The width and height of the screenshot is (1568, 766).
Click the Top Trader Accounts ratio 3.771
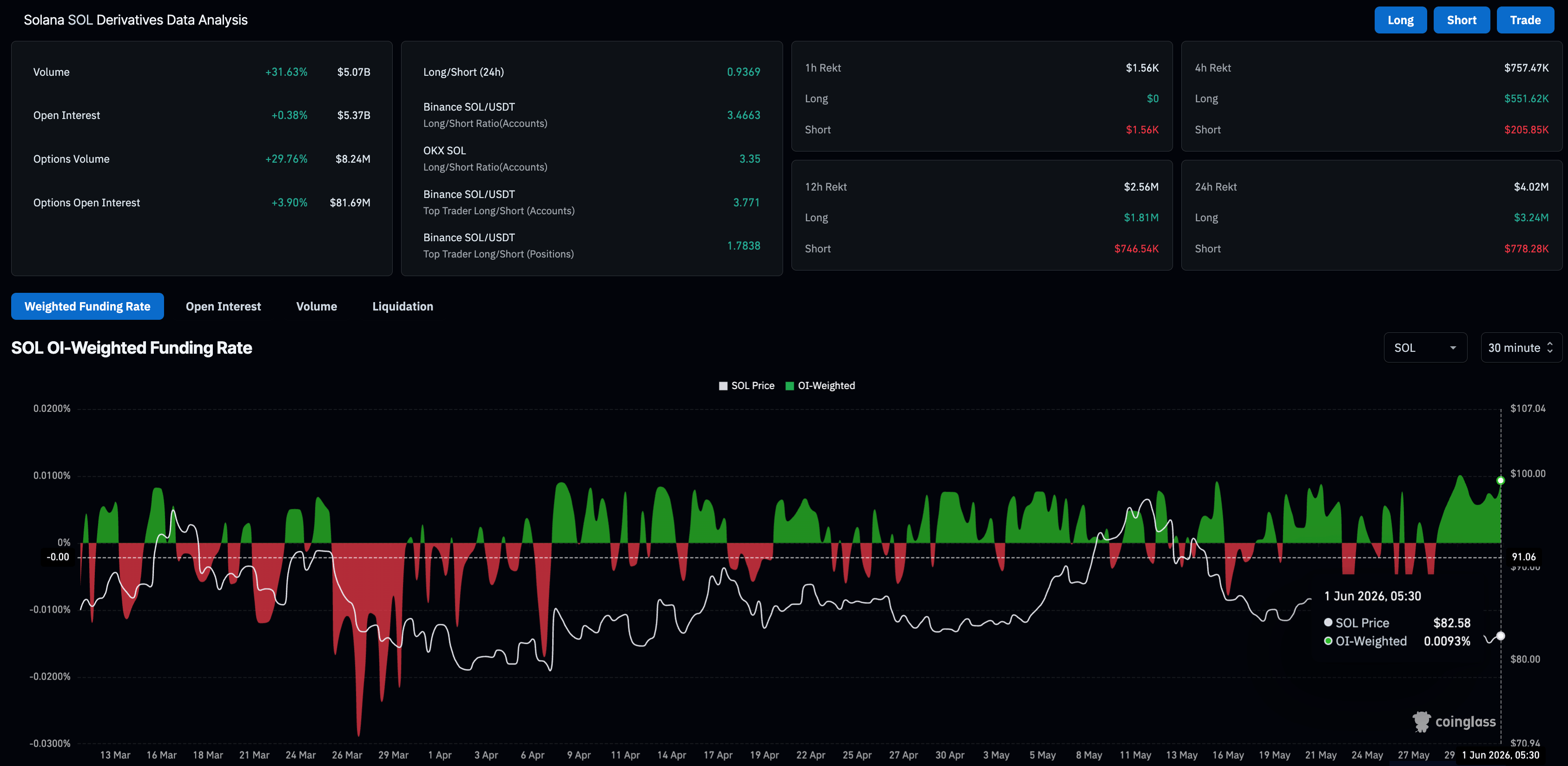746,202
